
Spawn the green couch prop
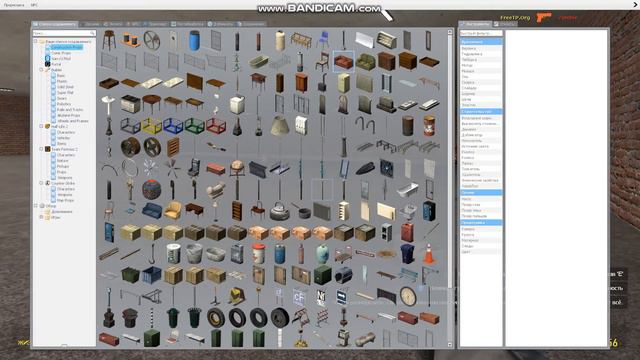pyautogui.click(x=365, y=62)
